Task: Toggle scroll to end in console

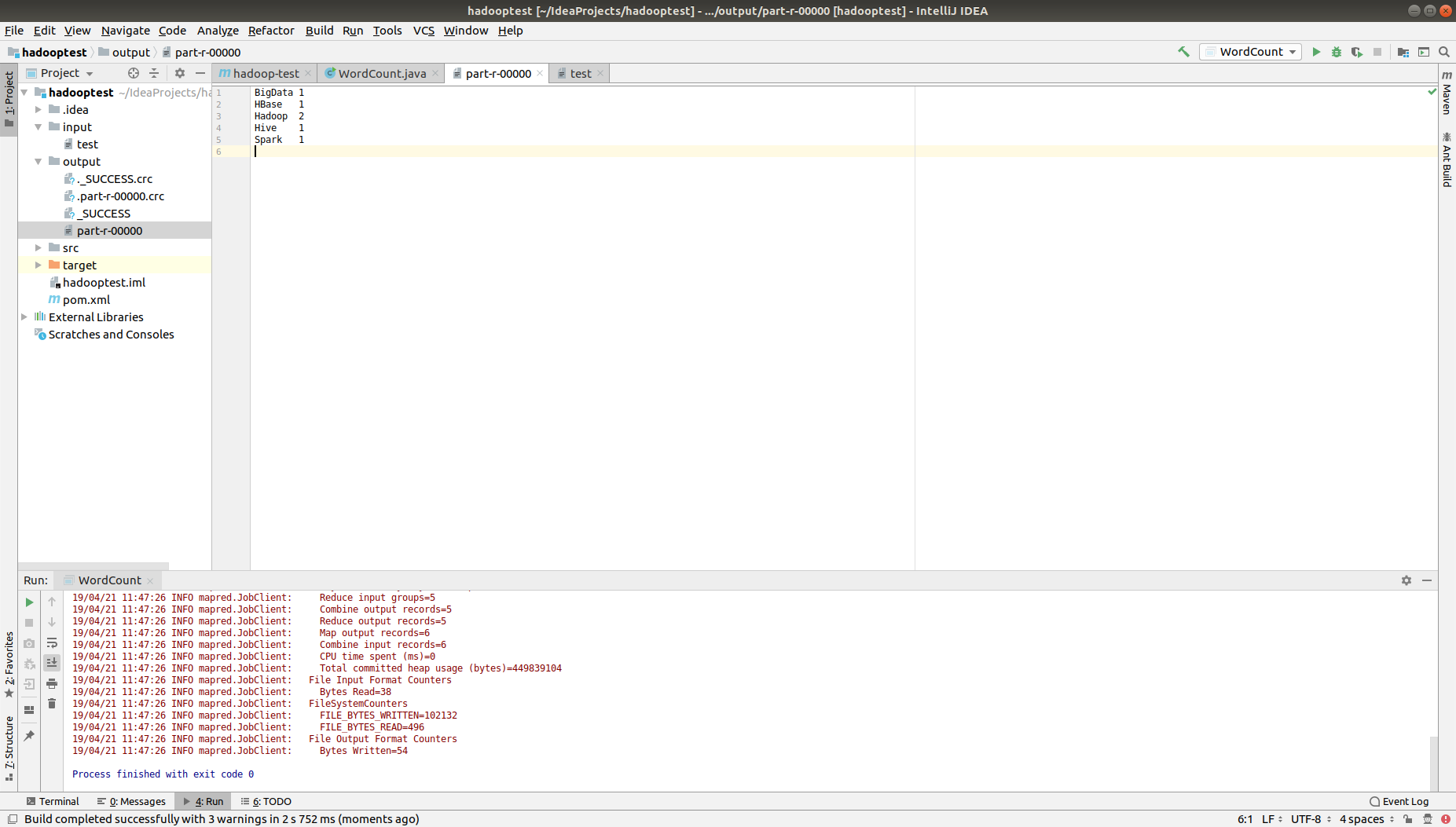Action: pyautogui.click(x=52, y=662)
